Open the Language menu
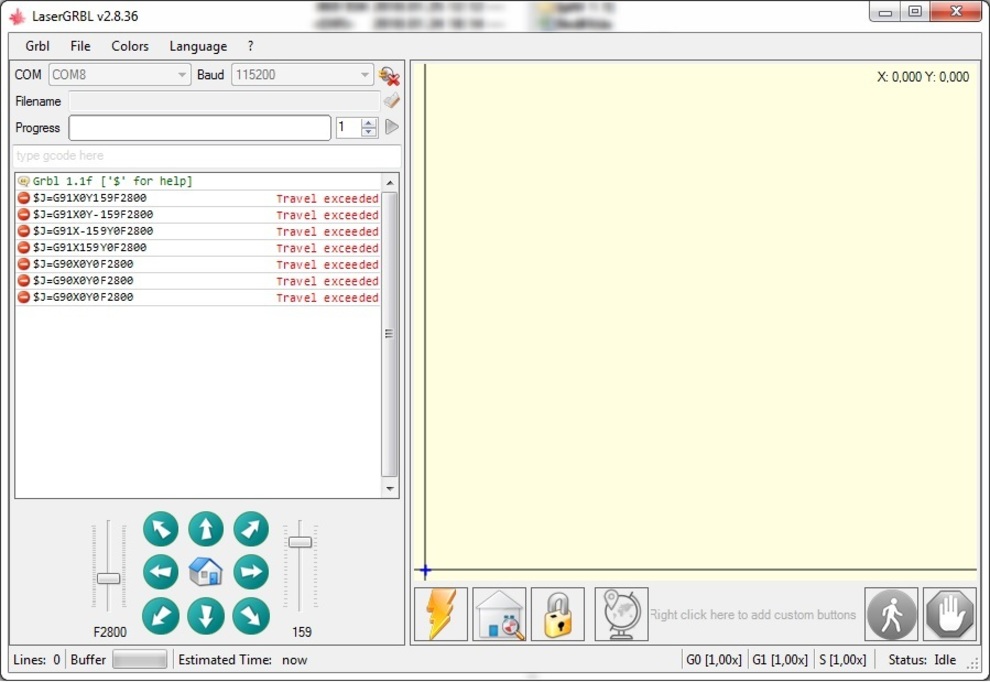990x682 pixels. coord(198,46)
